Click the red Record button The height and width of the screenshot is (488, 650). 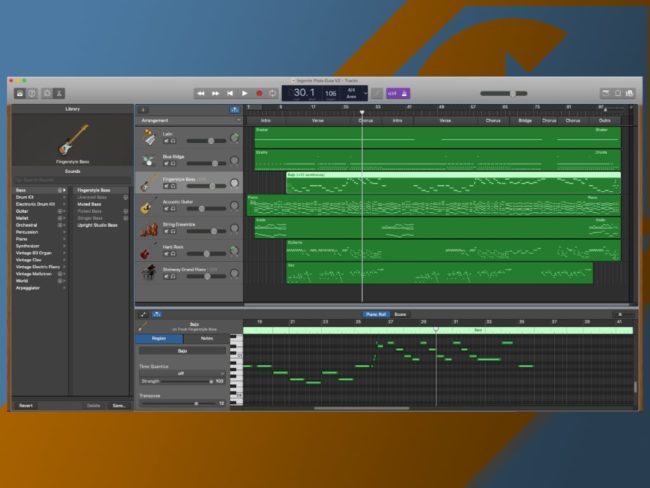259,93
